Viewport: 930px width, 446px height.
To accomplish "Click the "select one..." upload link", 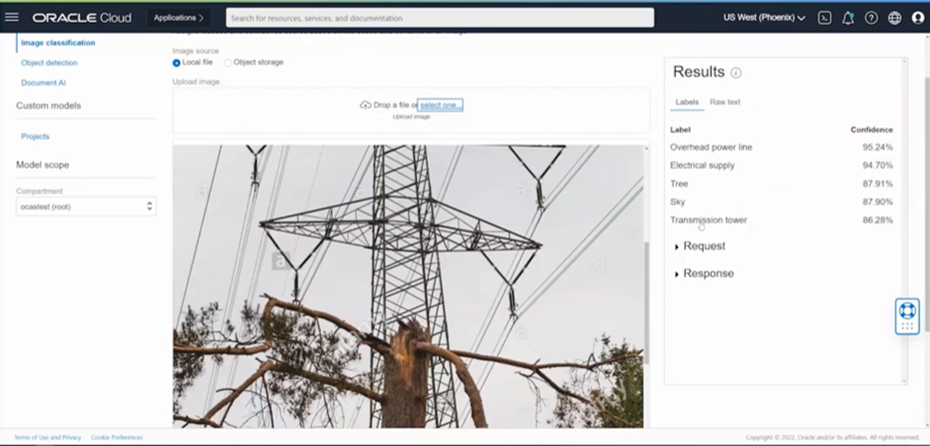I will [440, 105].
